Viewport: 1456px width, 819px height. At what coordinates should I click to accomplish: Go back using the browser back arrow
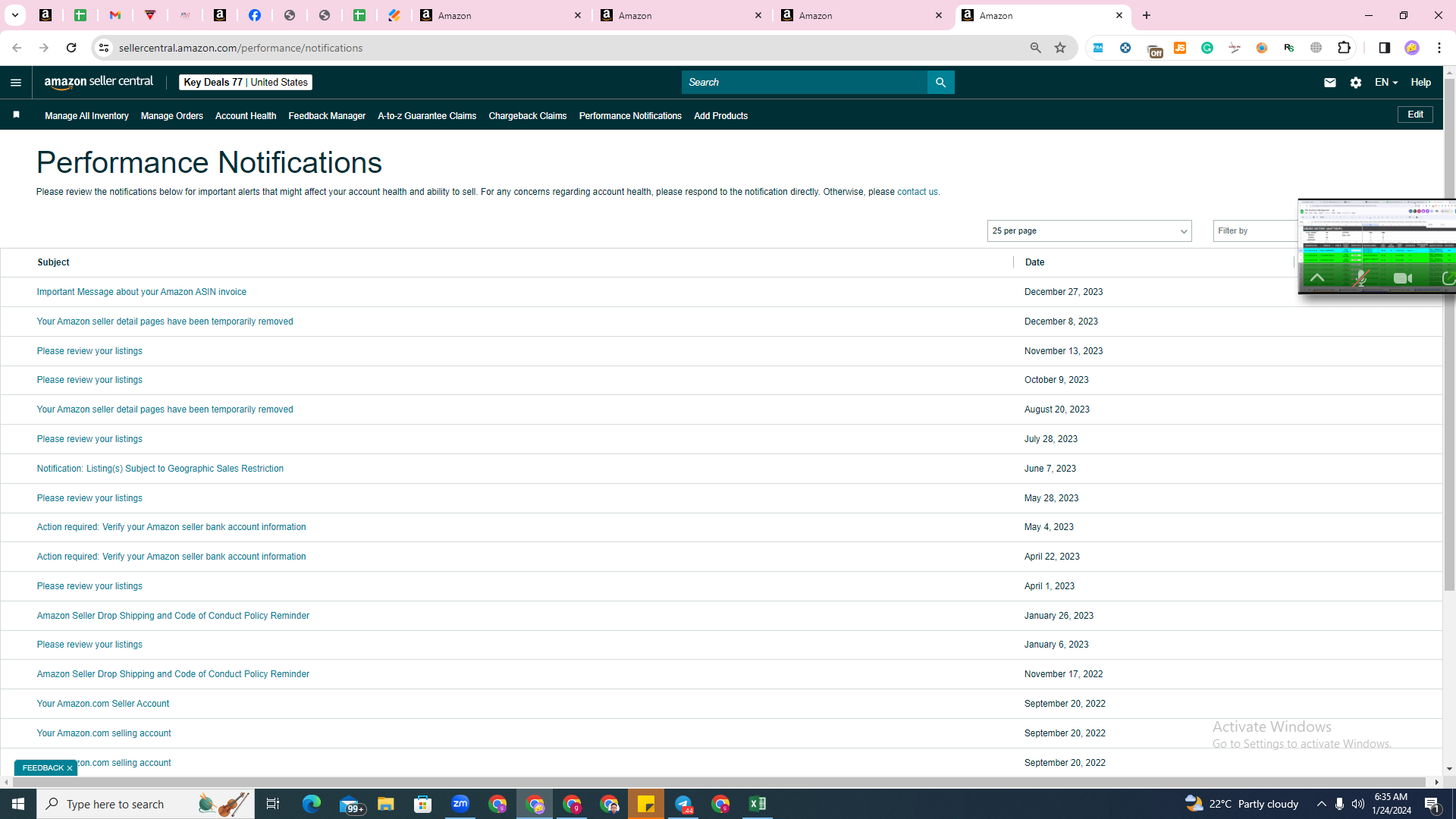pyautogui.click(x=16, y=48)
